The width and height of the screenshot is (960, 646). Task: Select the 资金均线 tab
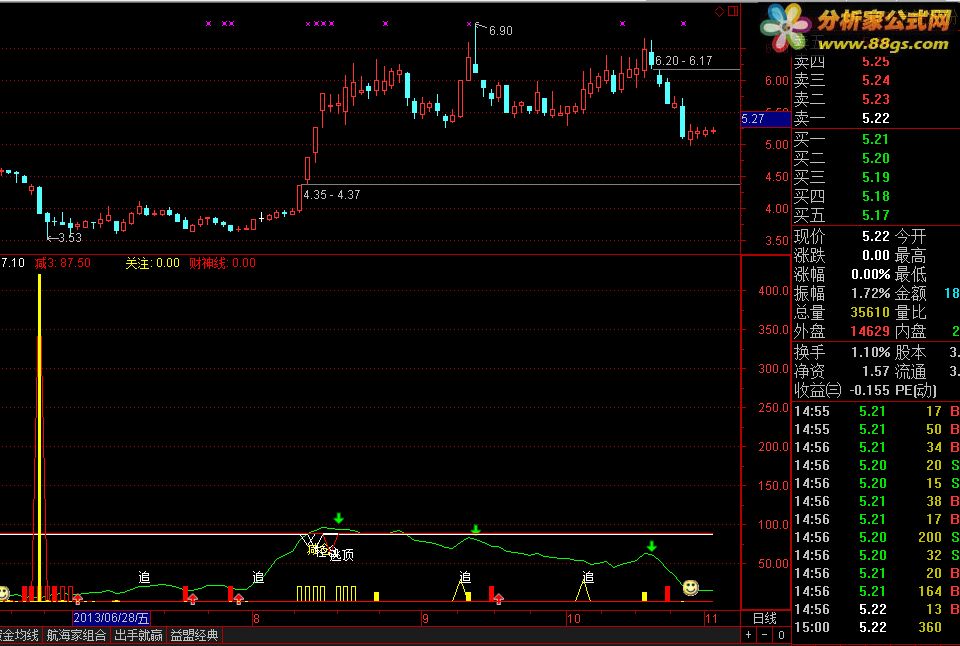20,636
